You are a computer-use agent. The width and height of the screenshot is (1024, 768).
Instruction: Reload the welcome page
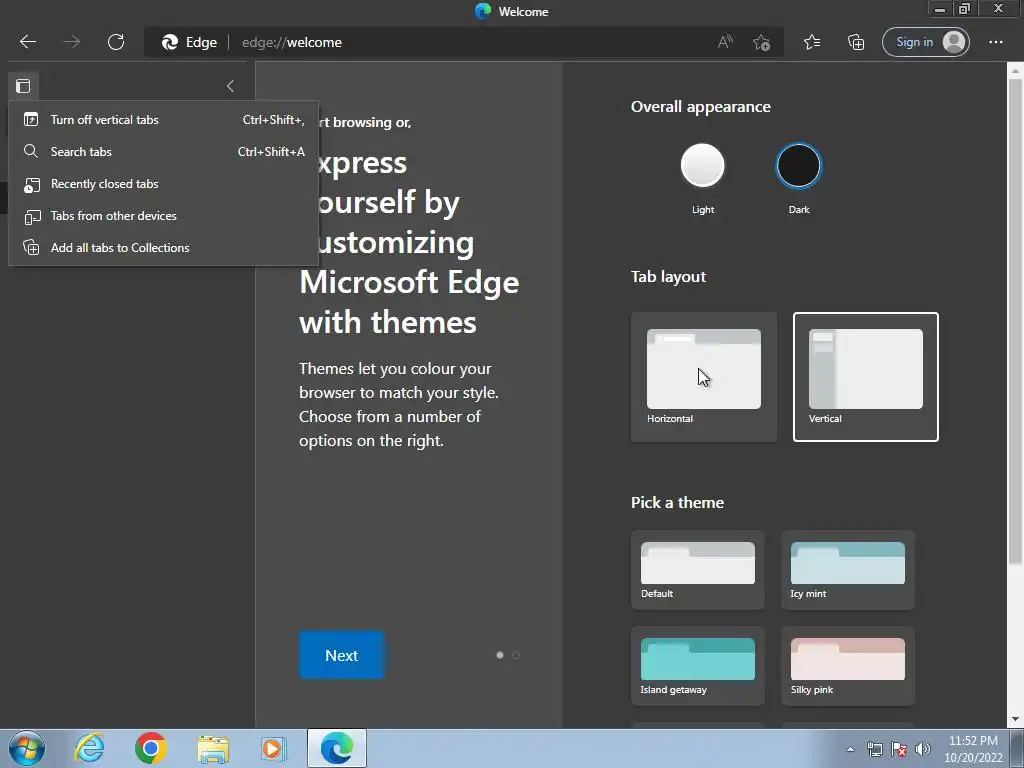click(x=116, y=42)
